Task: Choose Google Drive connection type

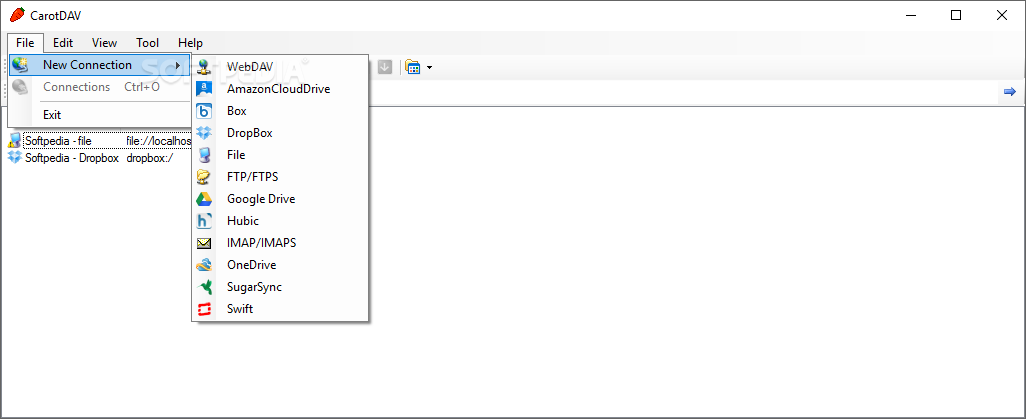Action: [x=280, y=199]
